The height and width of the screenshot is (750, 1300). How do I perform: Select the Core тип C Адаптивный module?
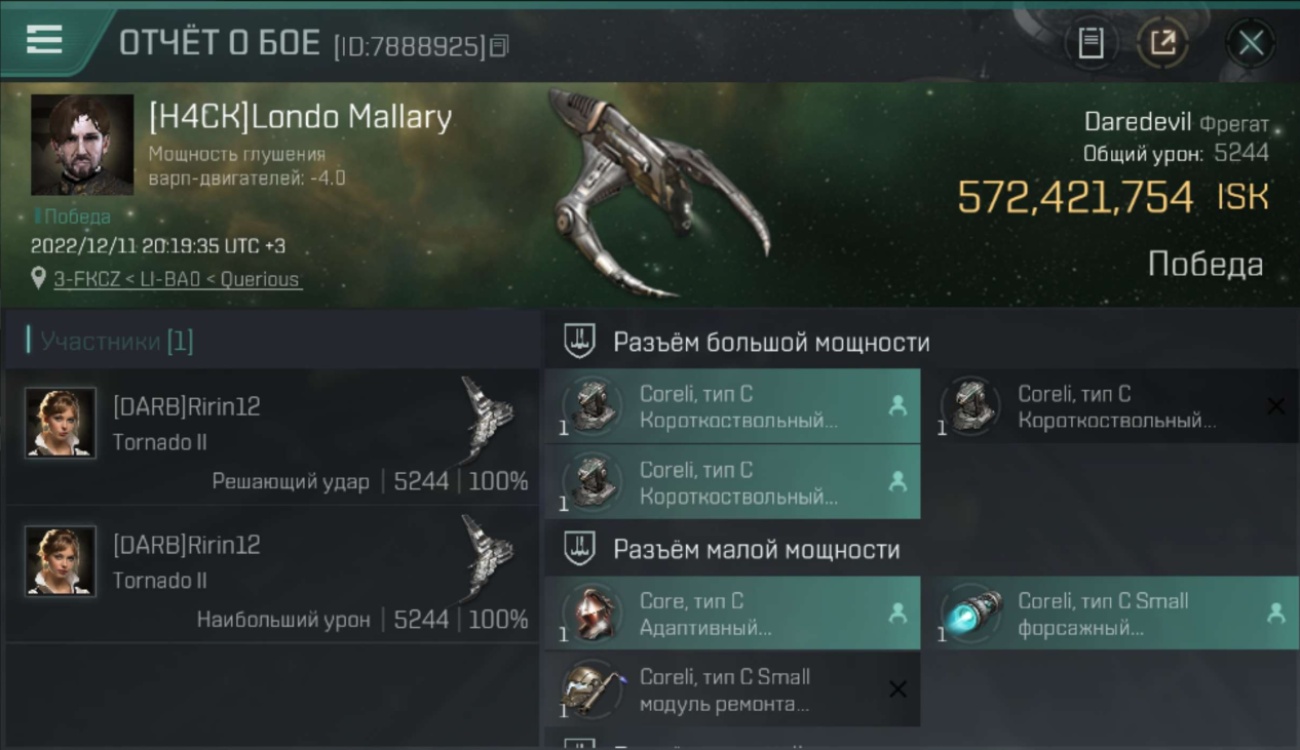tap(732, 613)
